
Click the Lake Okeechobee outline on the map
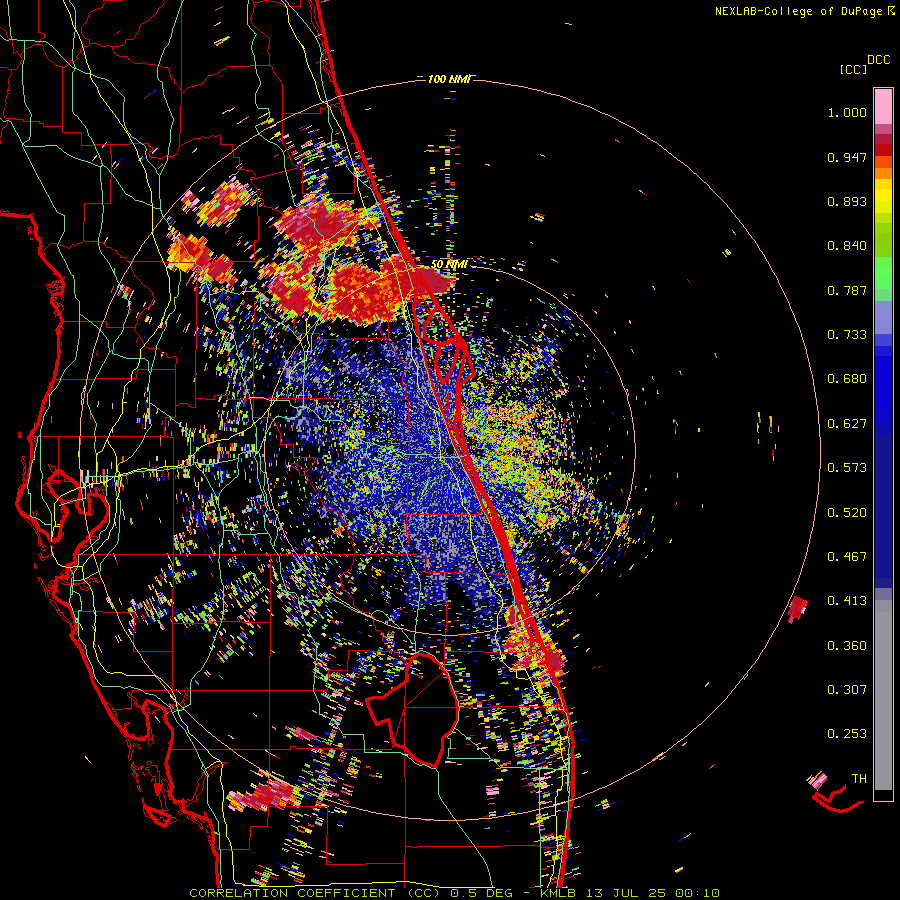[412, 709]
